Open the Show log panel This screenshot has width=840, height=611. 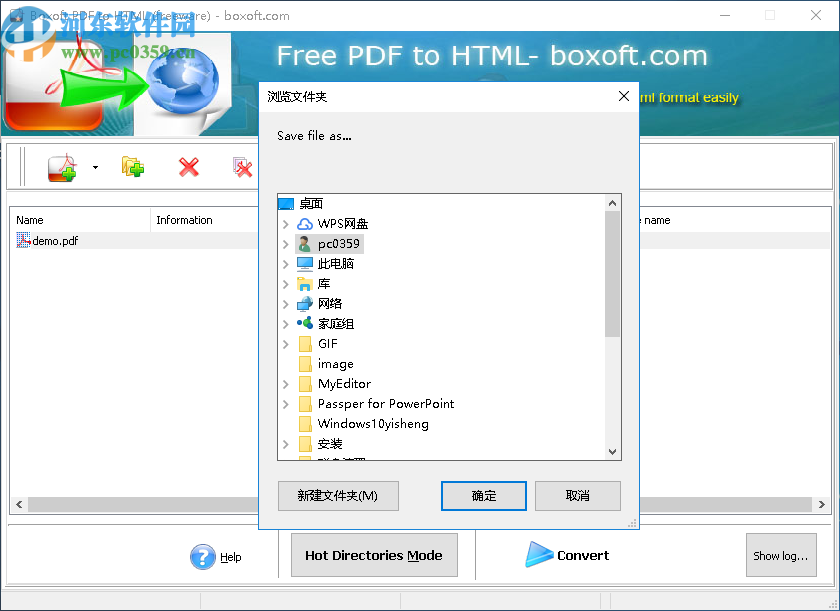tap(781, 555)
